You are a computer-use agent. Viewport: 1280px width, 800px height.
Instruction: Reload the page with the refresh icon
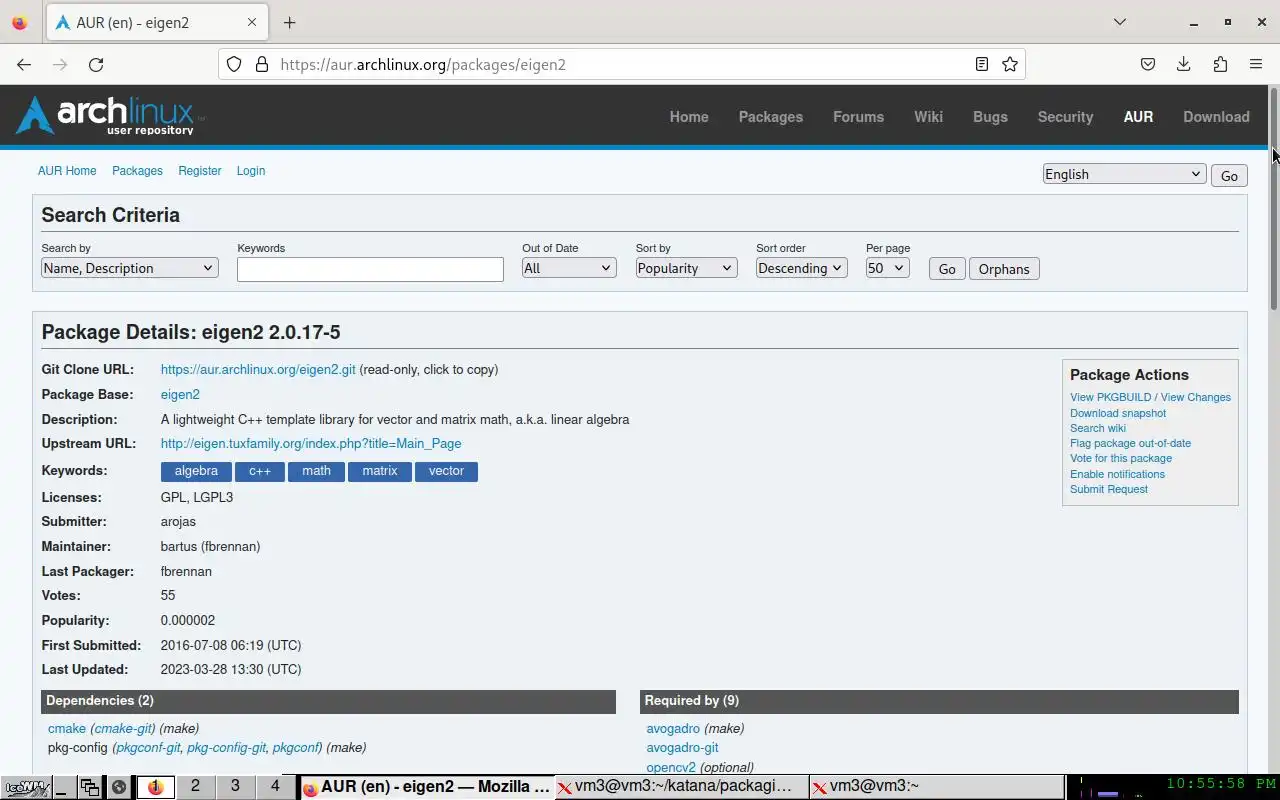96,64
